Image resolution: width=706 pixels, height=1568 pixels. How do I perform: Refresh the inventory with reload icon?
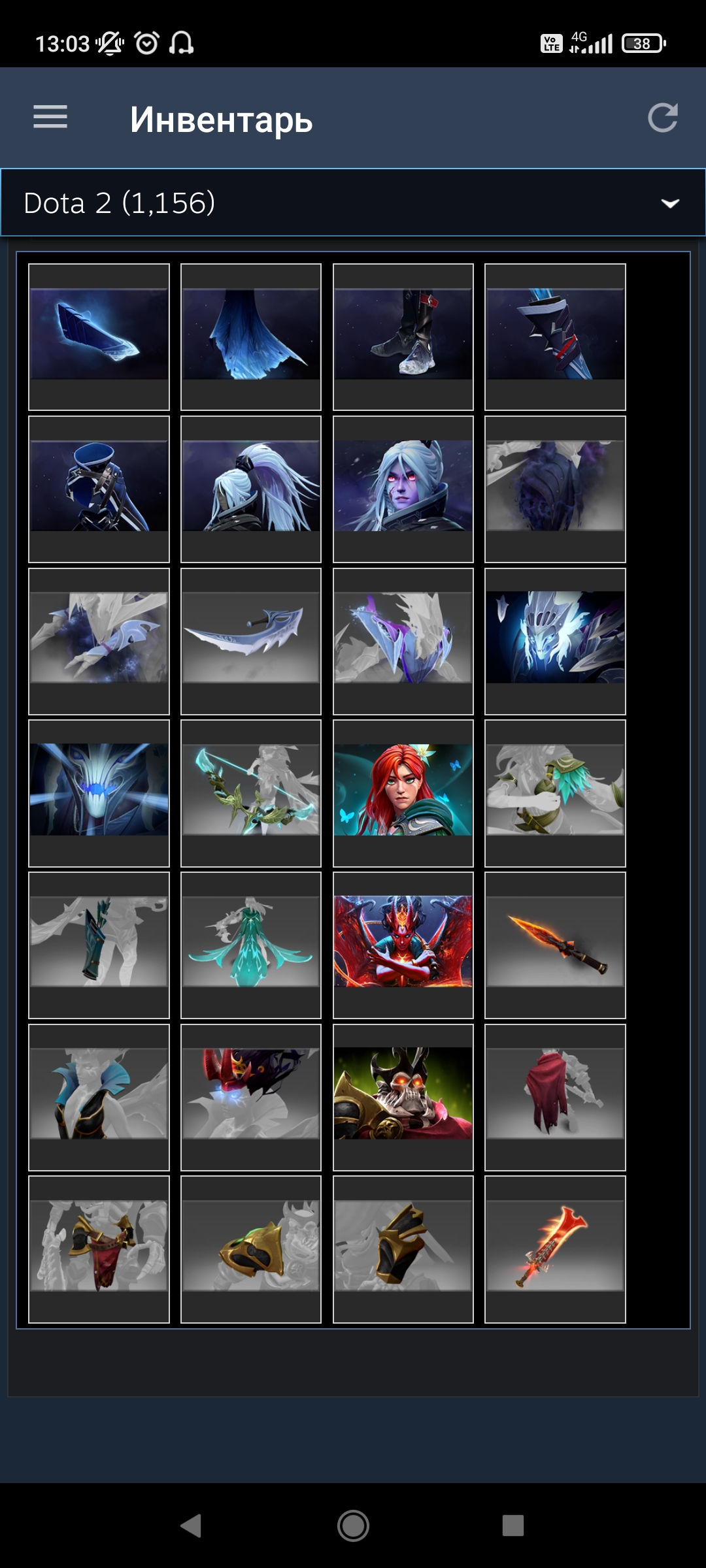click(x=662, y=118)
